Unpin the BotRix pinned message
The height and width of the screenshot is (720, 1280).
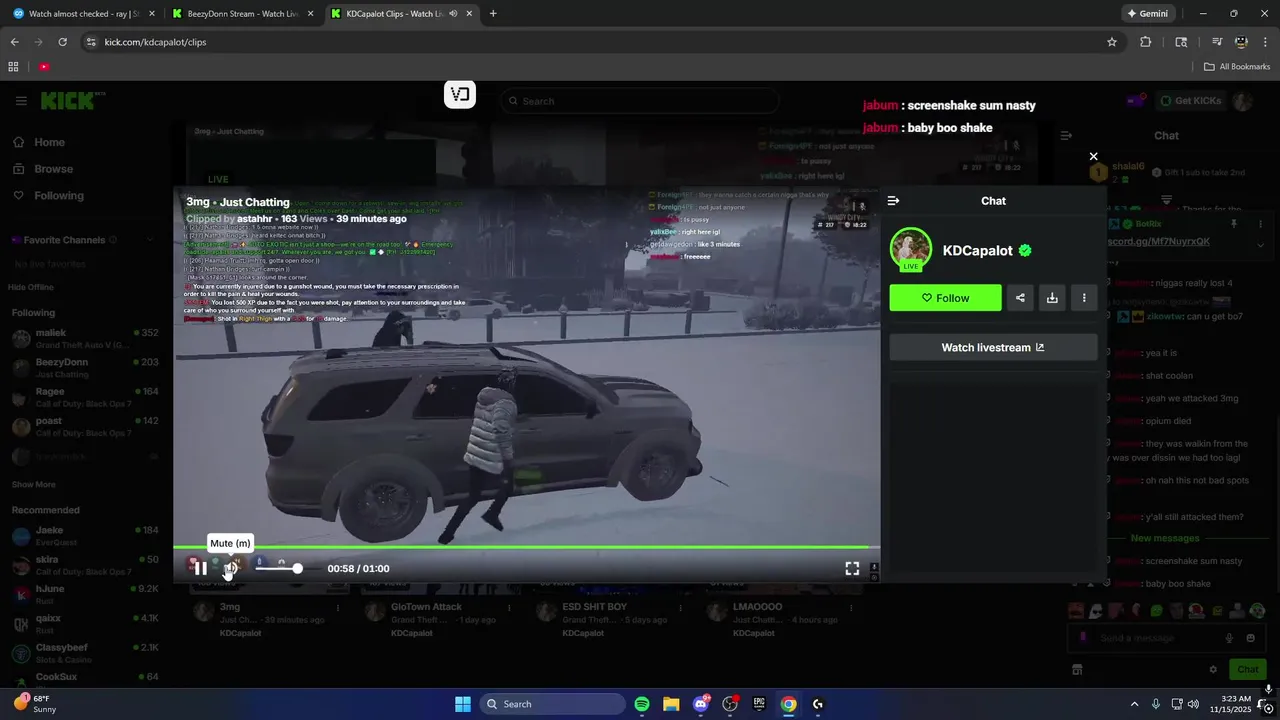(x=1235, y=224)
